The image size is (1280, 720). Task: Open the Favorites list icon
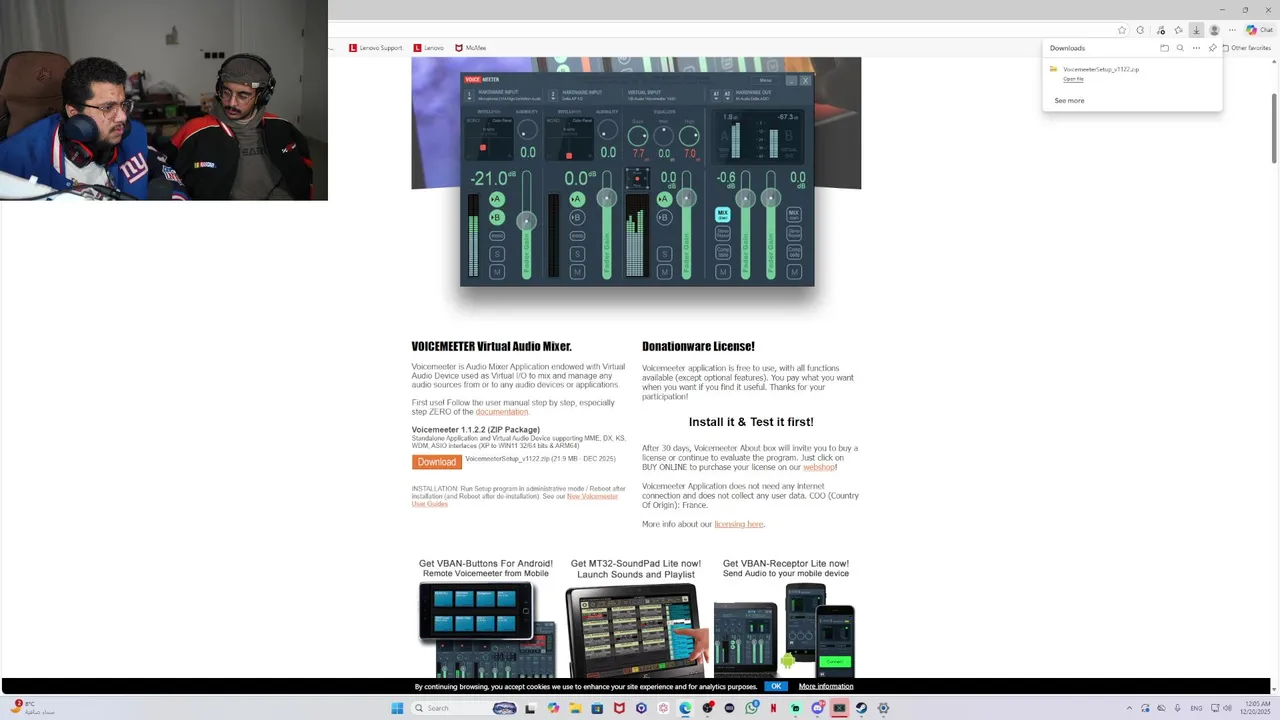(1178, 30)
